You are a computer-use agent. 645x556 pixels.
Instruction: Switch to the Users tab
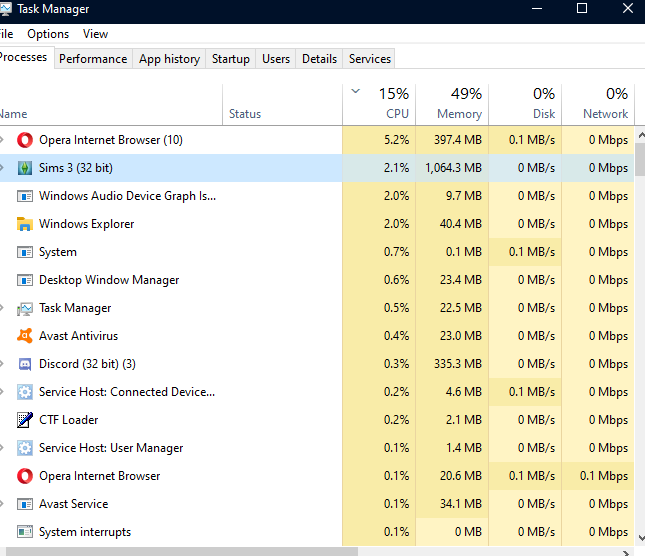[x=276, y=59]
